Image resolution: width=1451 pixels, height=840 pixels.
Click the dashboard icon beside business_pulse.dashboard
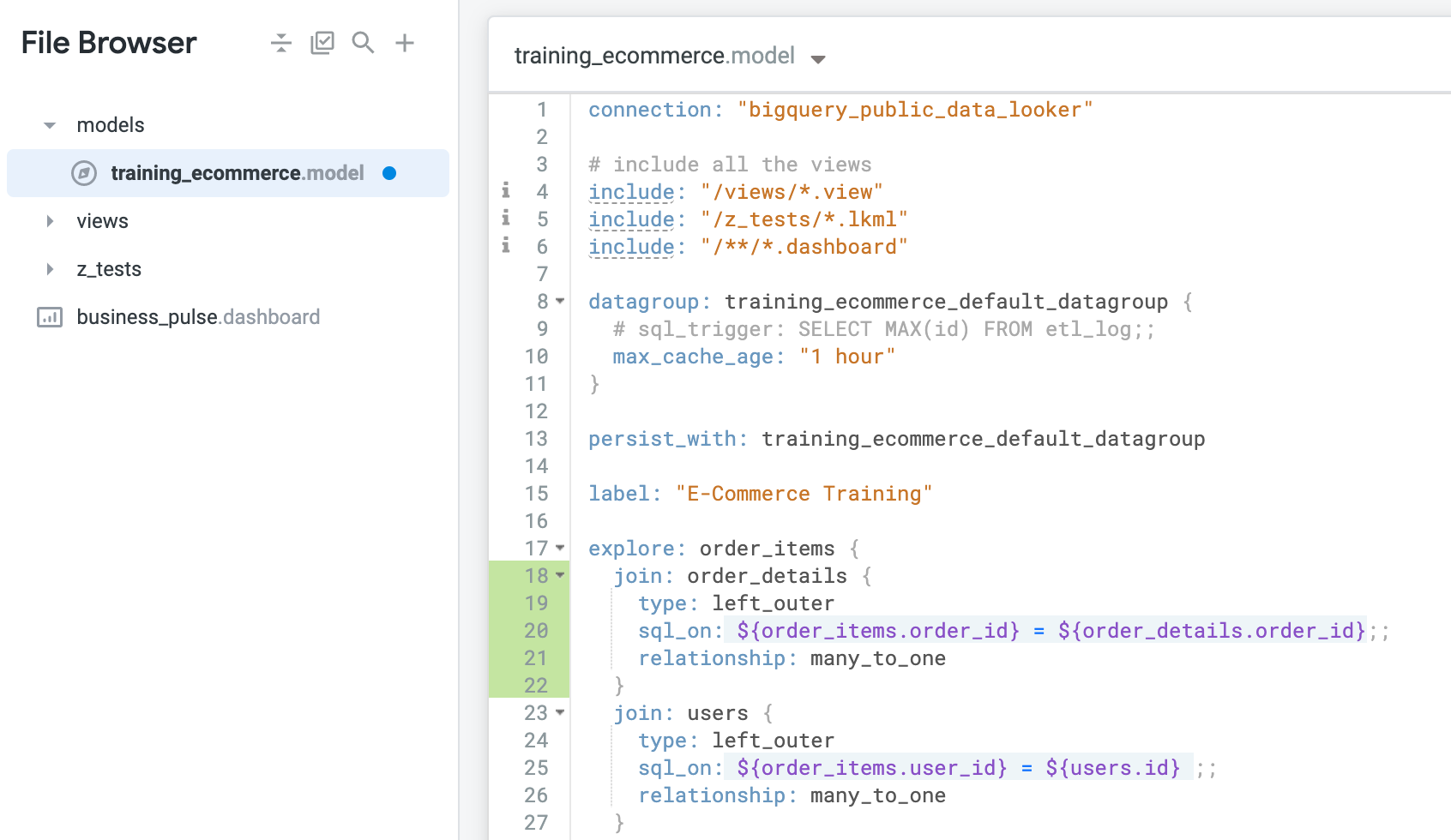click(50, 317)
